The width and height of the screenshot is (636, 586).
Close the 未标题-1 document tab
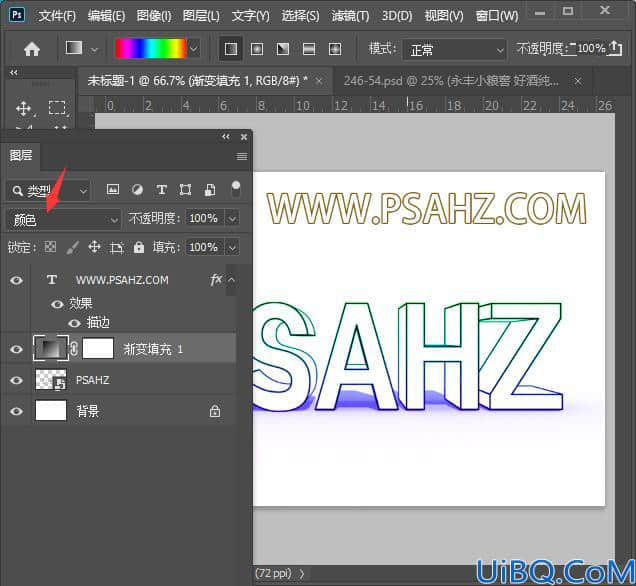click(x=319, y=82)
